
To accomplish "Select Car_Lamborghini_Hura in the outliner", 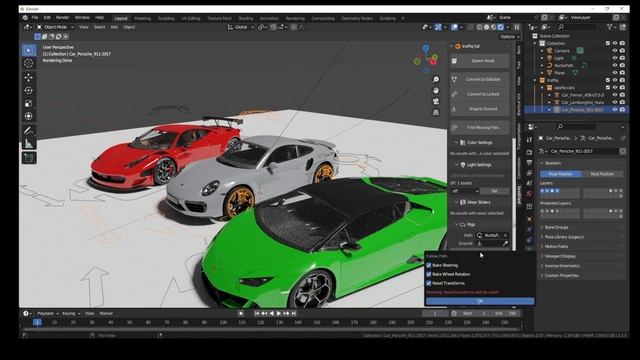I will (582, 102).
